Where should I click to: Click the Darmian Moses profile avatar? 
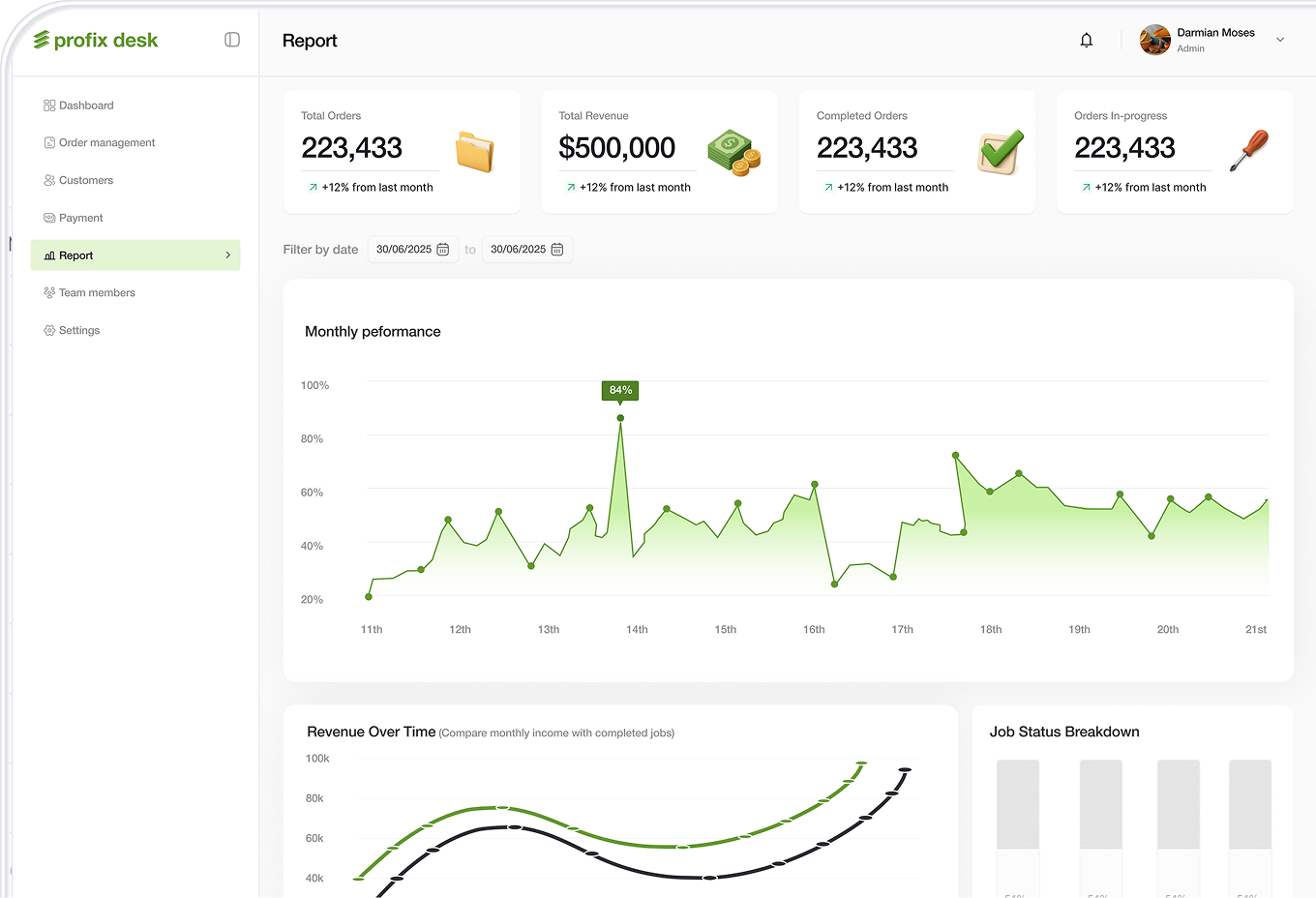pyautogui.click(x=1154, y=40)
